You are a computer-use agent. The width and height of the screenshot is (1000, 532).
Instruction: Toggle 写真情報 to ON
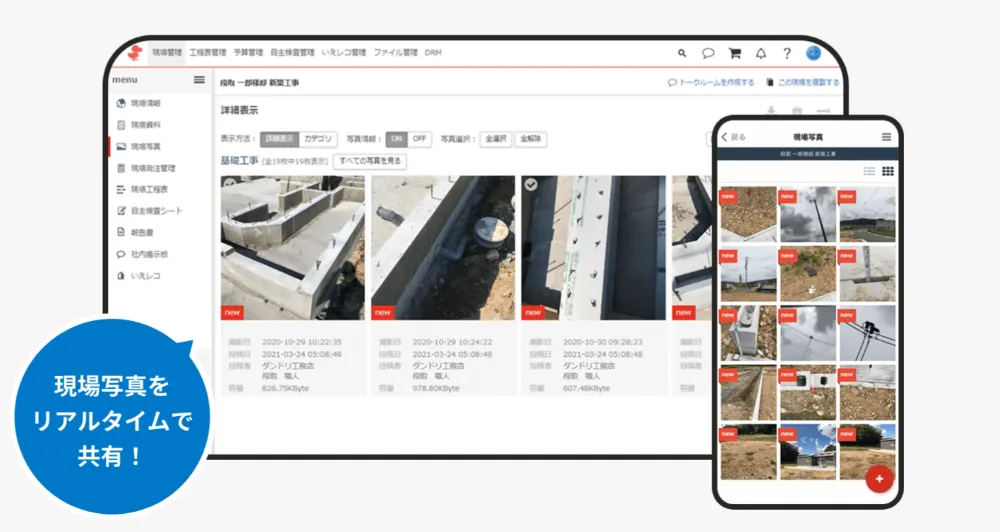click(x=397, y=139)
